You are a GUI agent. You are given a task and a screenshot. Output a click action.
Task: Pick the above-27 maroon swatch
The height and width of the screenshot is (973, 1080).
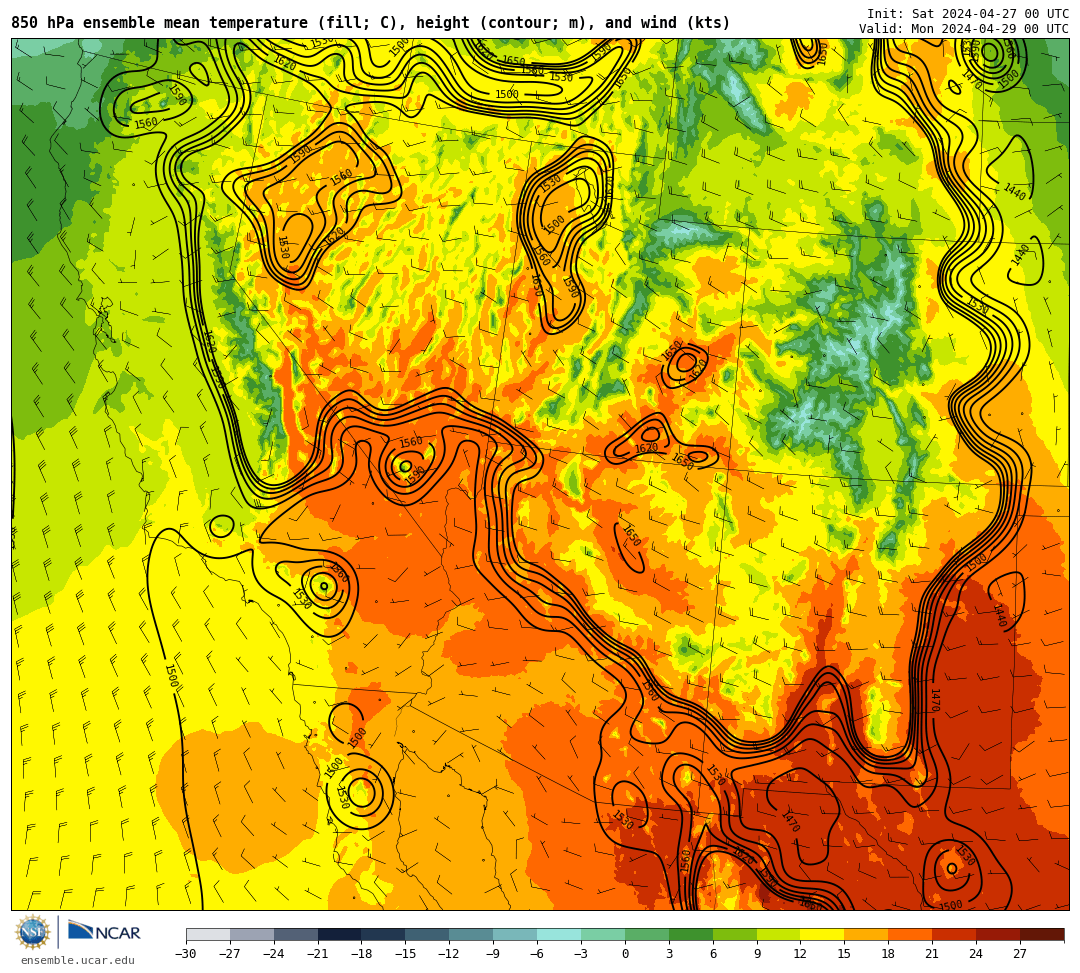pos(1042,934)
